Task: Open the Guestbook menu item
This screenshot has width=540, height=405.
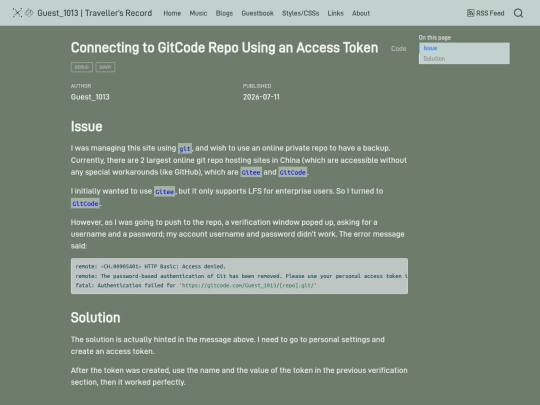Action: coord(257,13)
